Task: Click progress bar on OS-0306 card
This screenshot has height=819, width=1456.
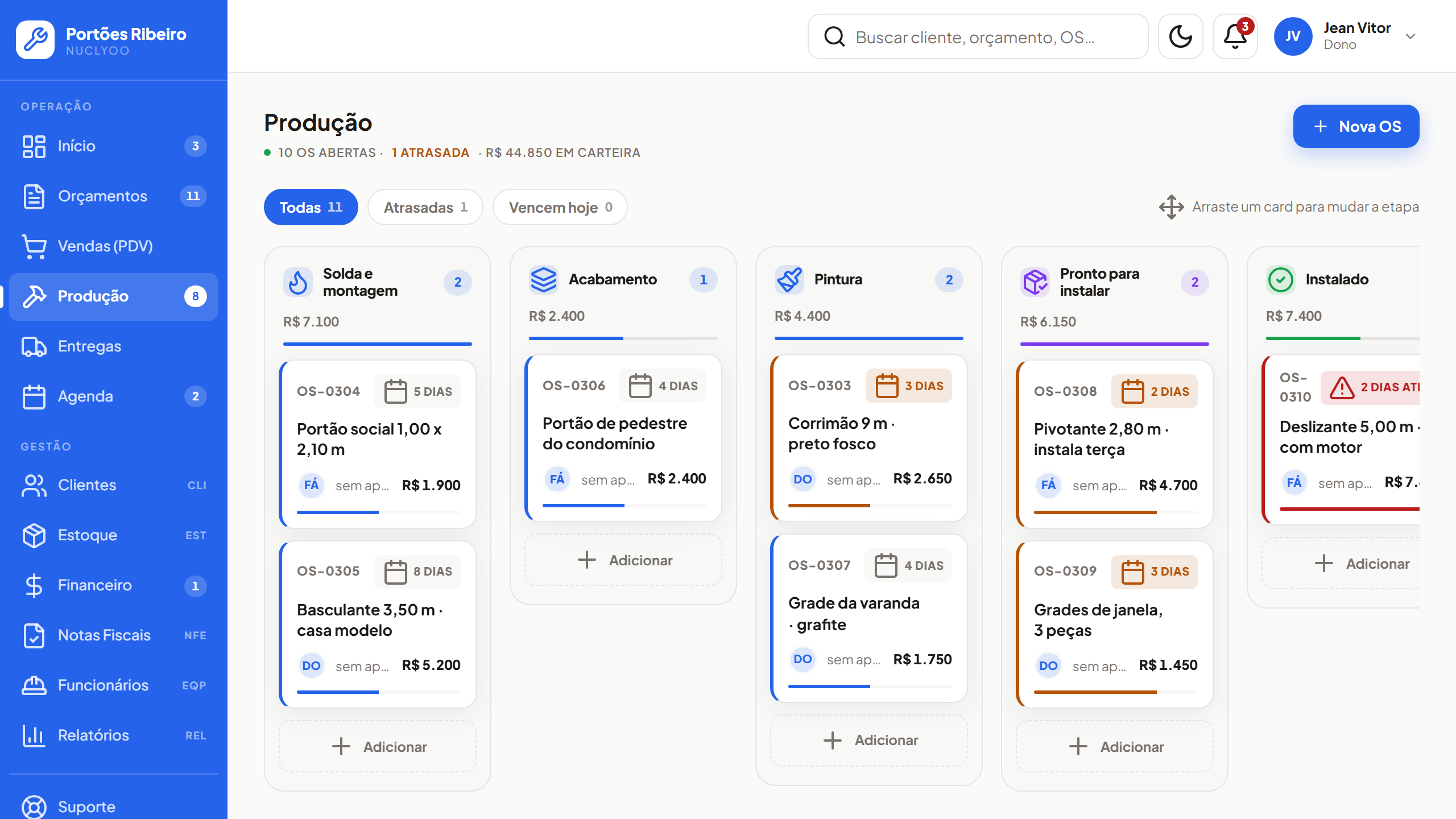Action: pyautogui.click(x=624, y=506)
